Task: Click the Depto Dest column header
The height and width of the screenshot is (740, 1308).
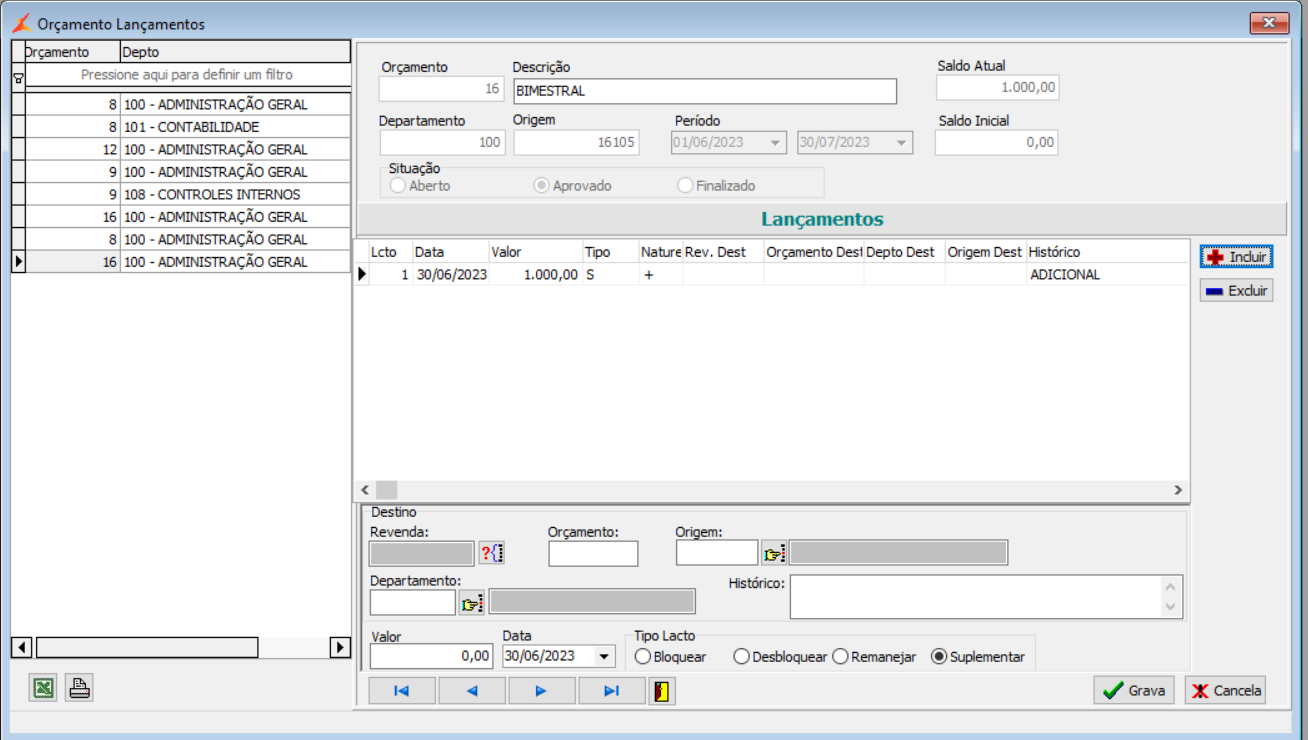Action: click(x=905, y=252)
